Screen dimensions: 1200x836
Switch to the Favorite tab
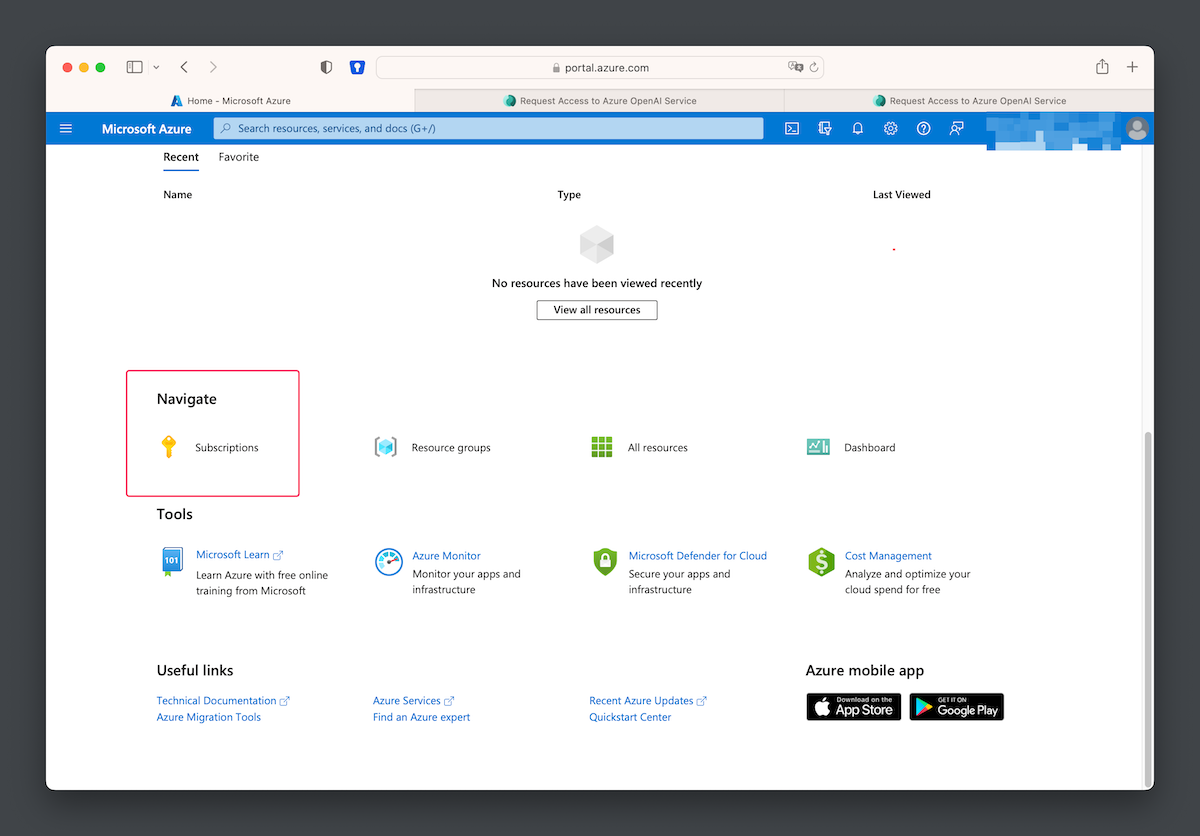coord(239,157)
